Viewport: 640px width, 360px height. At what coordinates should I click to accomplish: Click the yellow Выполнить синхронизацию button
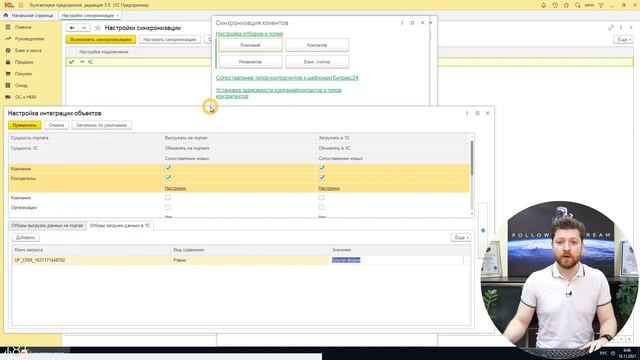click(101, 40)
